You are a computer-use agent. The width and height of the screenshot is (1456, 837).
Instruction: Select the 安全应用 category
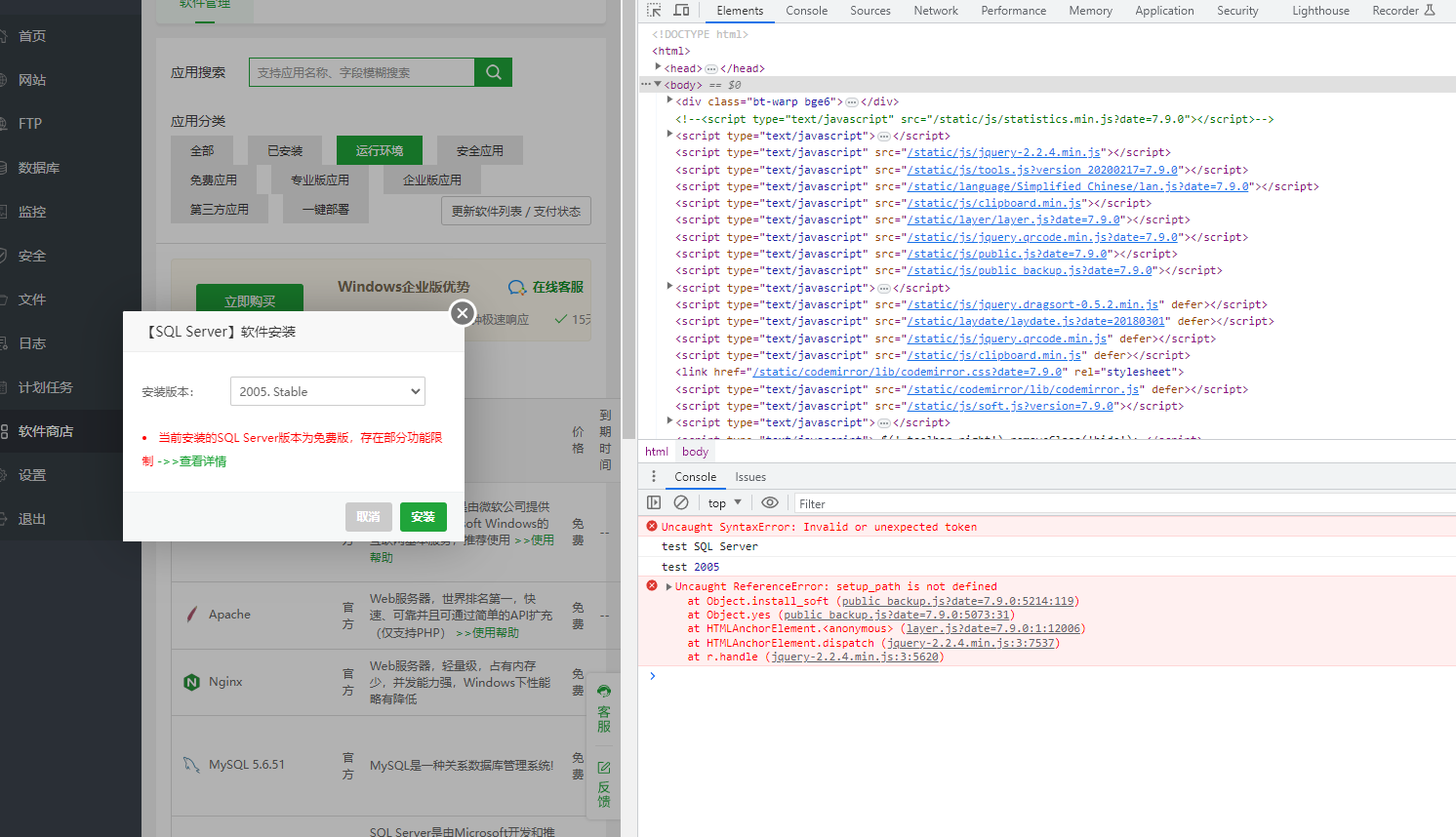[x=480, y=150]
